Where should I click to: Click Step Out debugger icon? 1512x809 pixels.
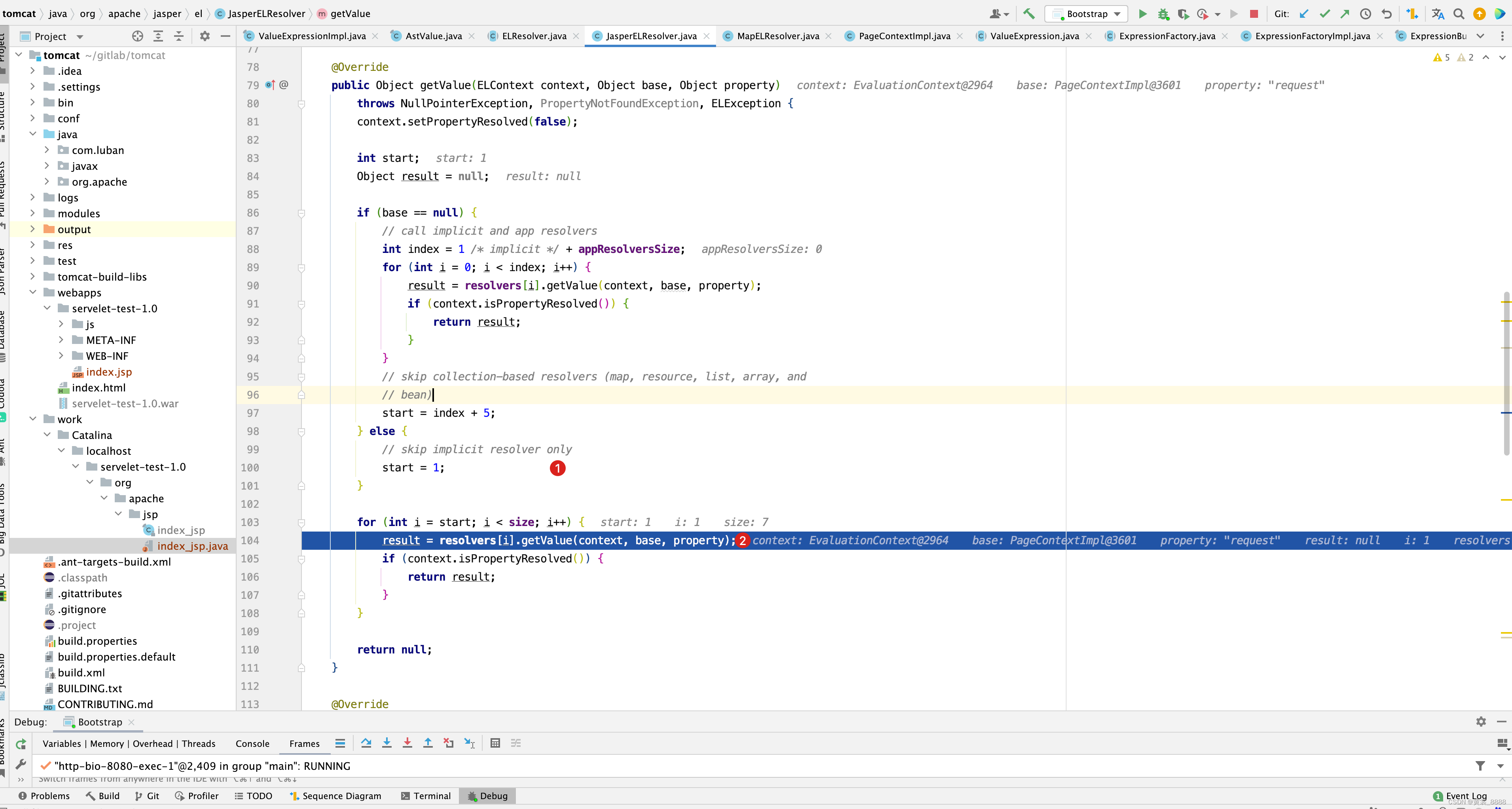(x=428, y=743)
